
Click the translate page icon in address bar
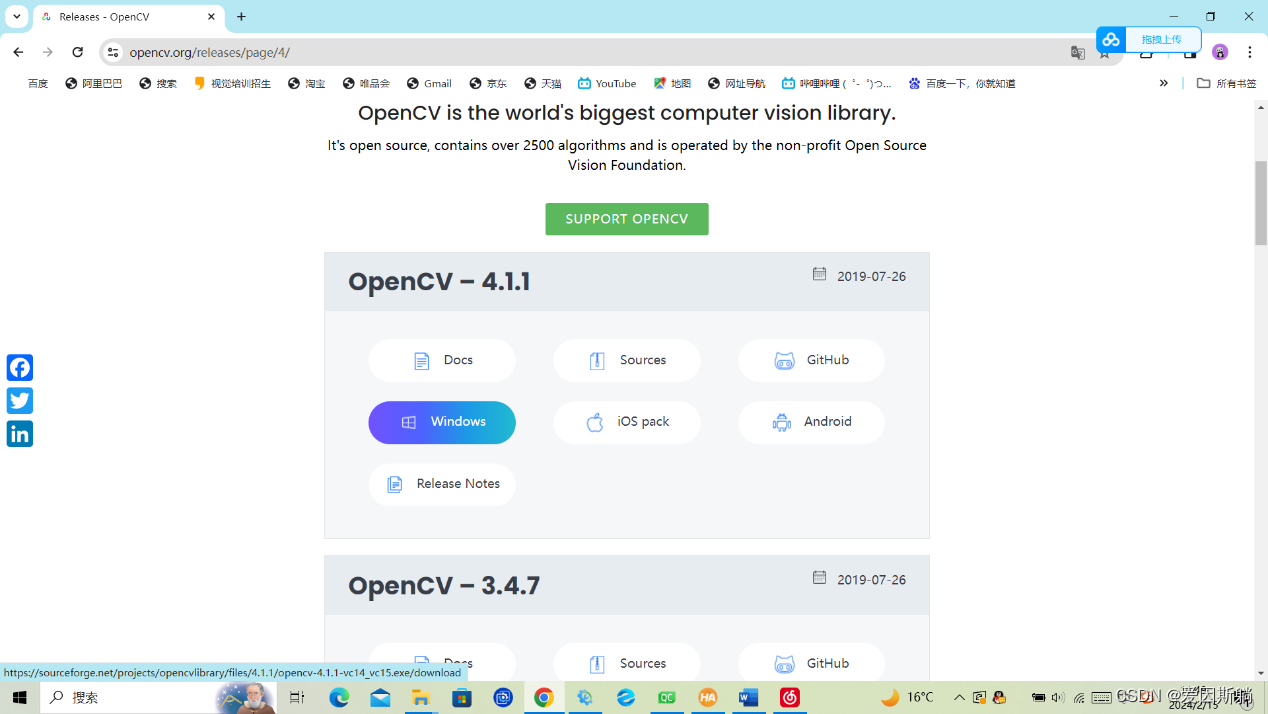pyautogui.click(x=1077, y=52)
